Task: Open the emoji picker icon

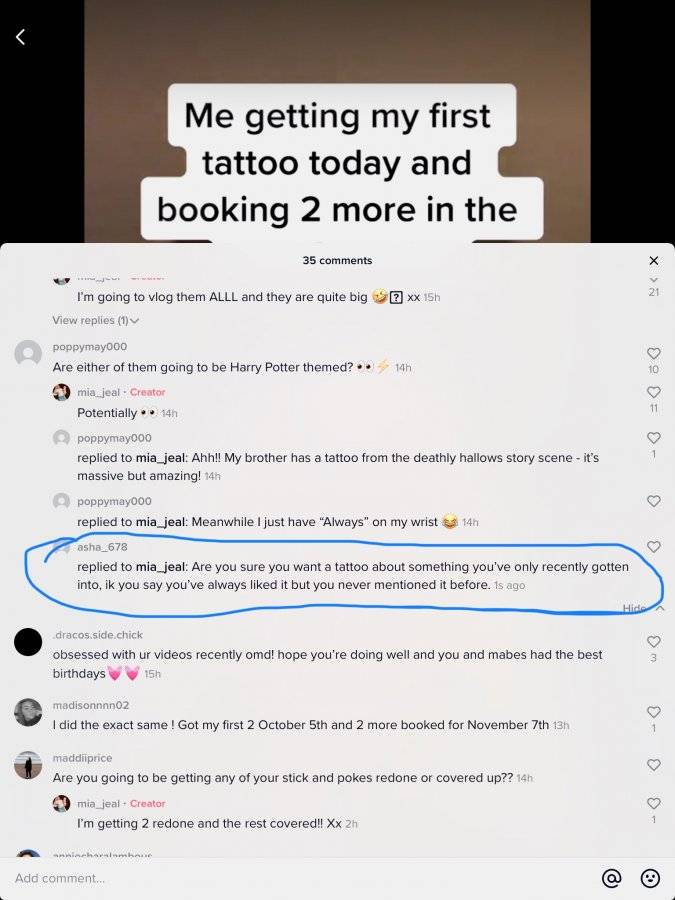Action: [650, 878]
